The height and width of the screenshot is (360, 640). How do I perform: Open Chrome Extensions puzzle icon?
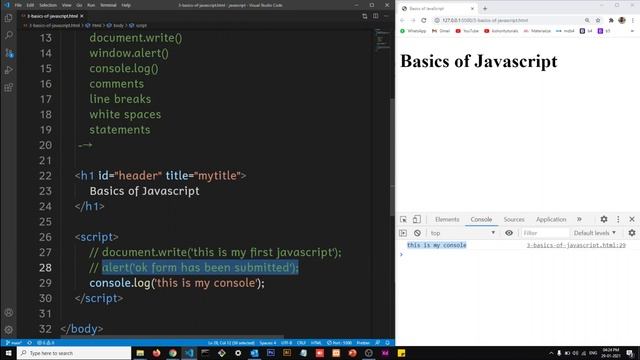pos(611,20)
